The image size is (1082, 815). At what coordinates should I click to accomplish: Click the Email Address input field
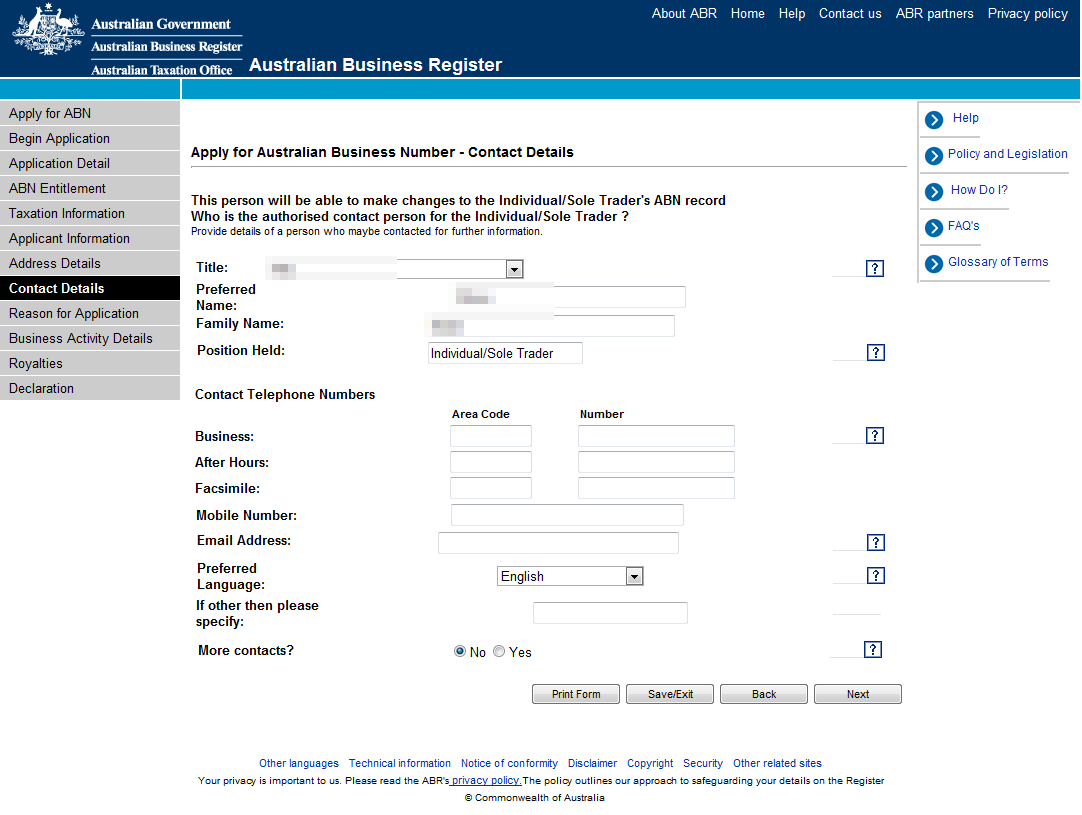point(558,543)
